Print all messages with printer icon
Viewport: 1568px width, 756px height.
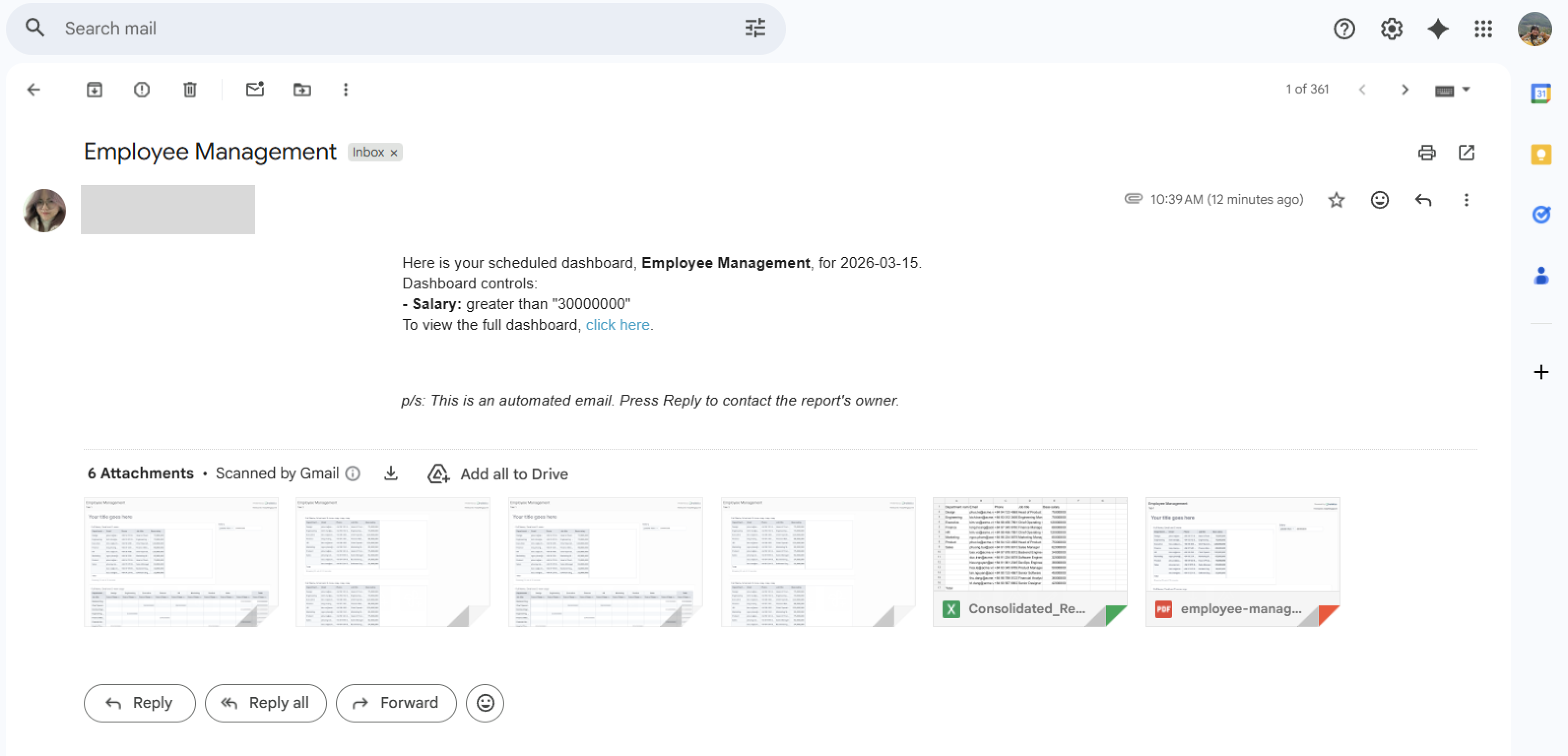coord(1426,153)
